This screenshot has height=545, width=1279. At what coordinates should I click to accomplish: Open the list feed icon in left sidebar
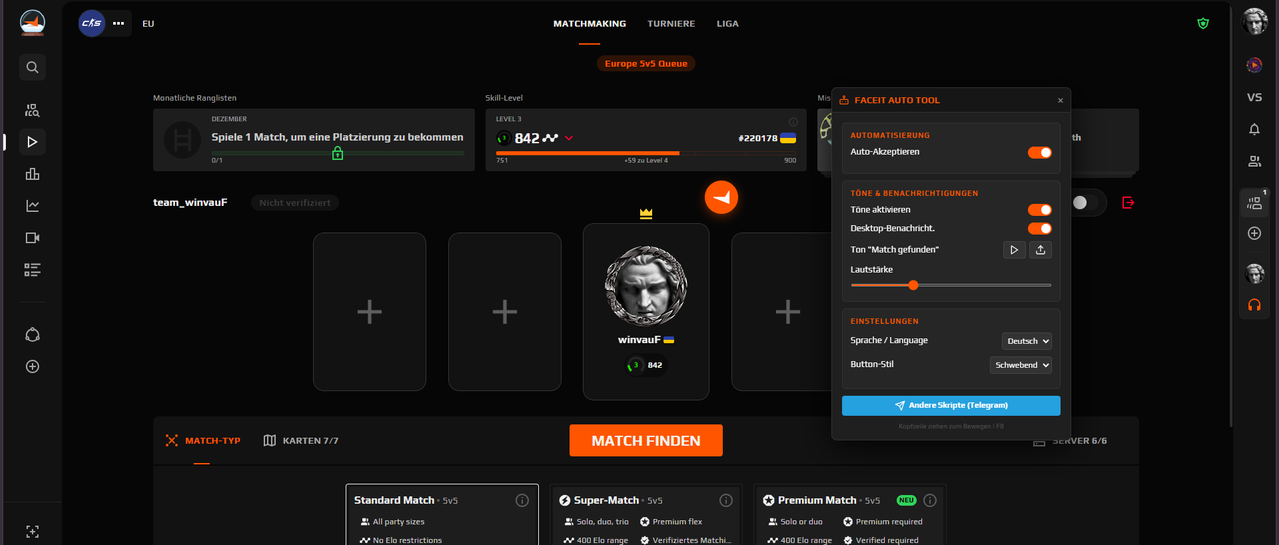pyautogui.click(x=32, y=270)
